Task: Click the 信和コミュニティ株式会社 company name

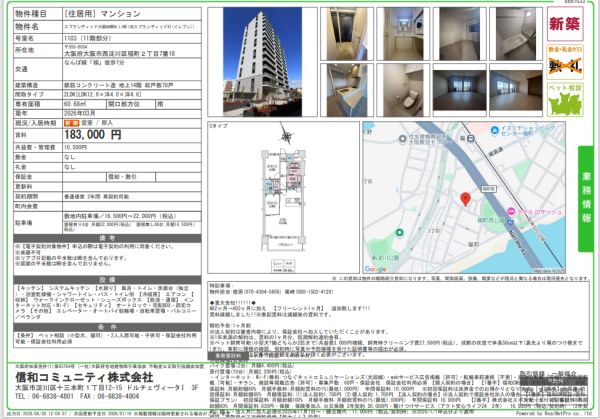Action: click(x=84, y=377)
